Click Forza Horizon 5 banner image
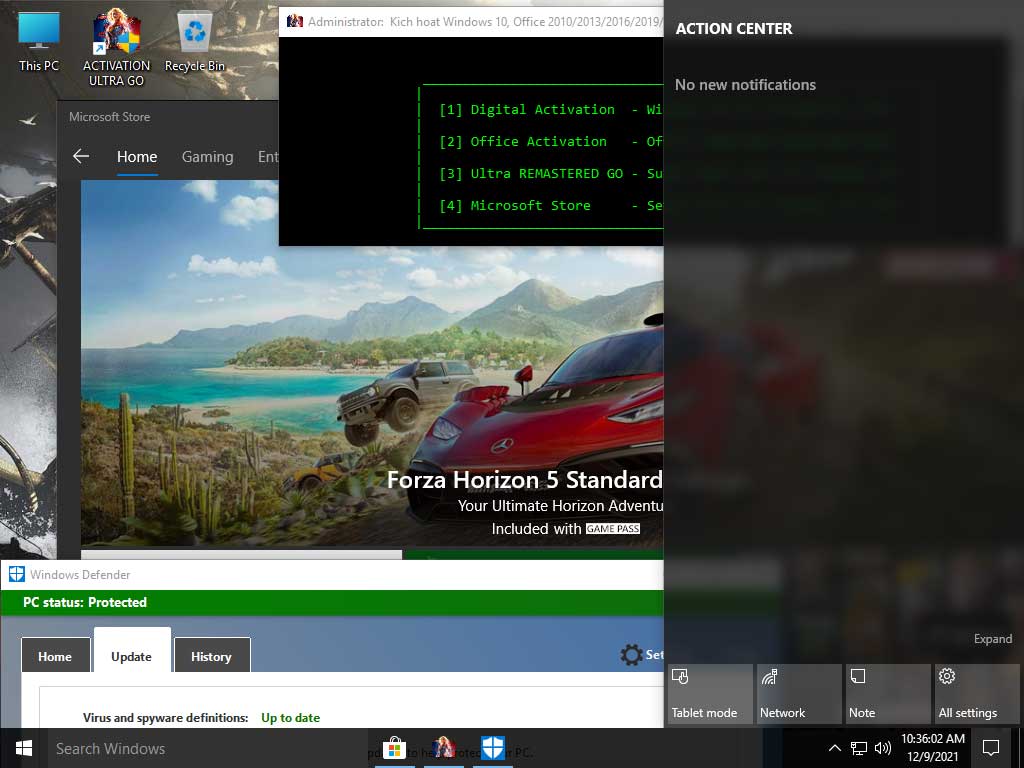The height and width of the screenshot is (768, 1024). click(x=372, y=362)
